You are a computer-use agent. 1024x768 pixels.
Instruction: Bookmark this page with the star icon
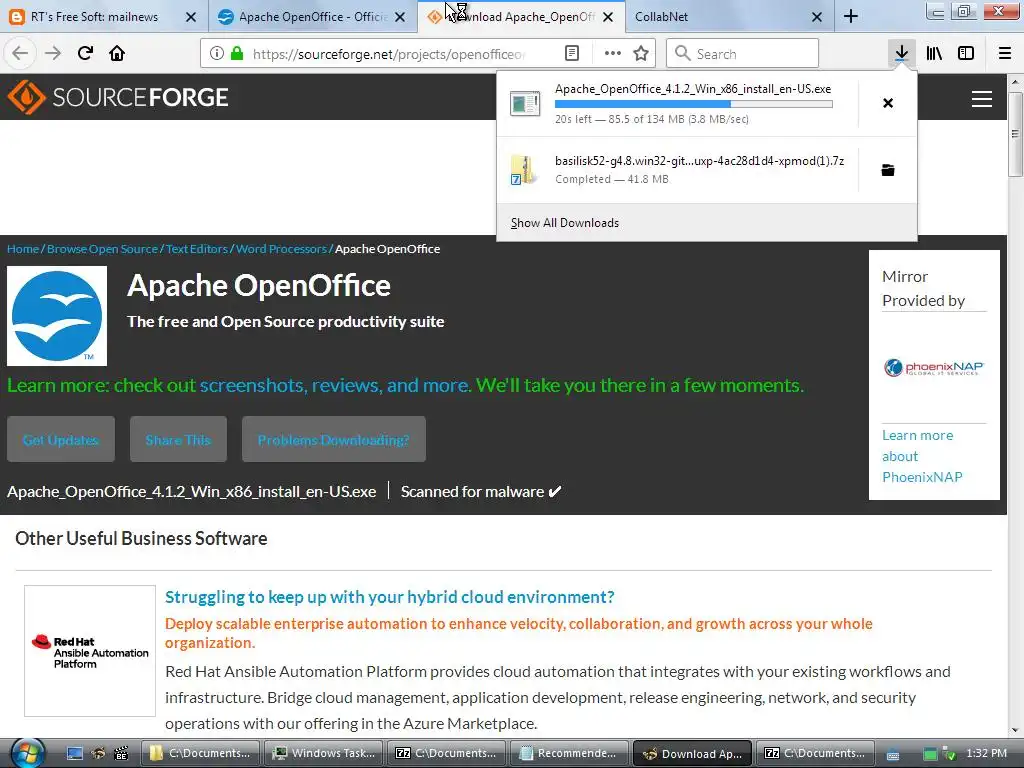pos(641,53)
